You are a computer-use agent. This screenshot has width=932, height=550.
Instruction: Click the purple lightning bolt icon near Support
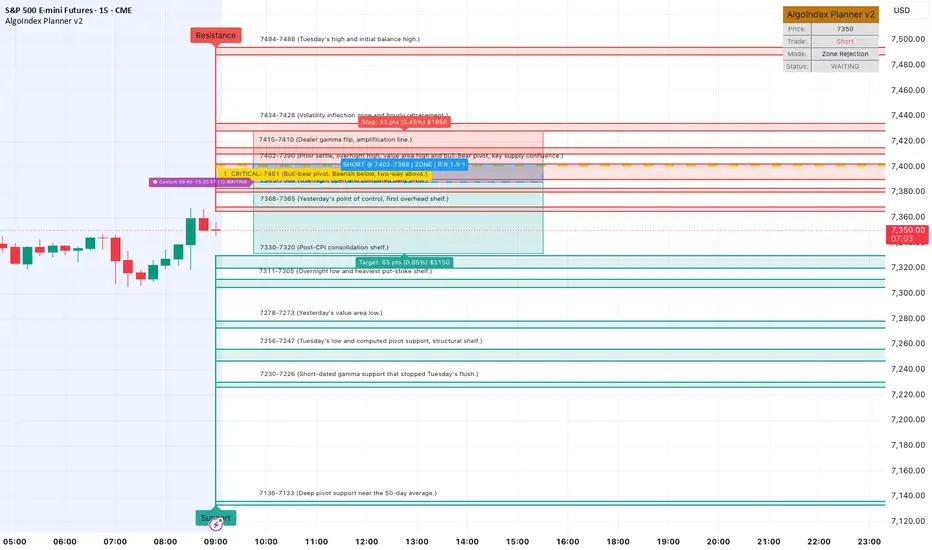[216, 524]
